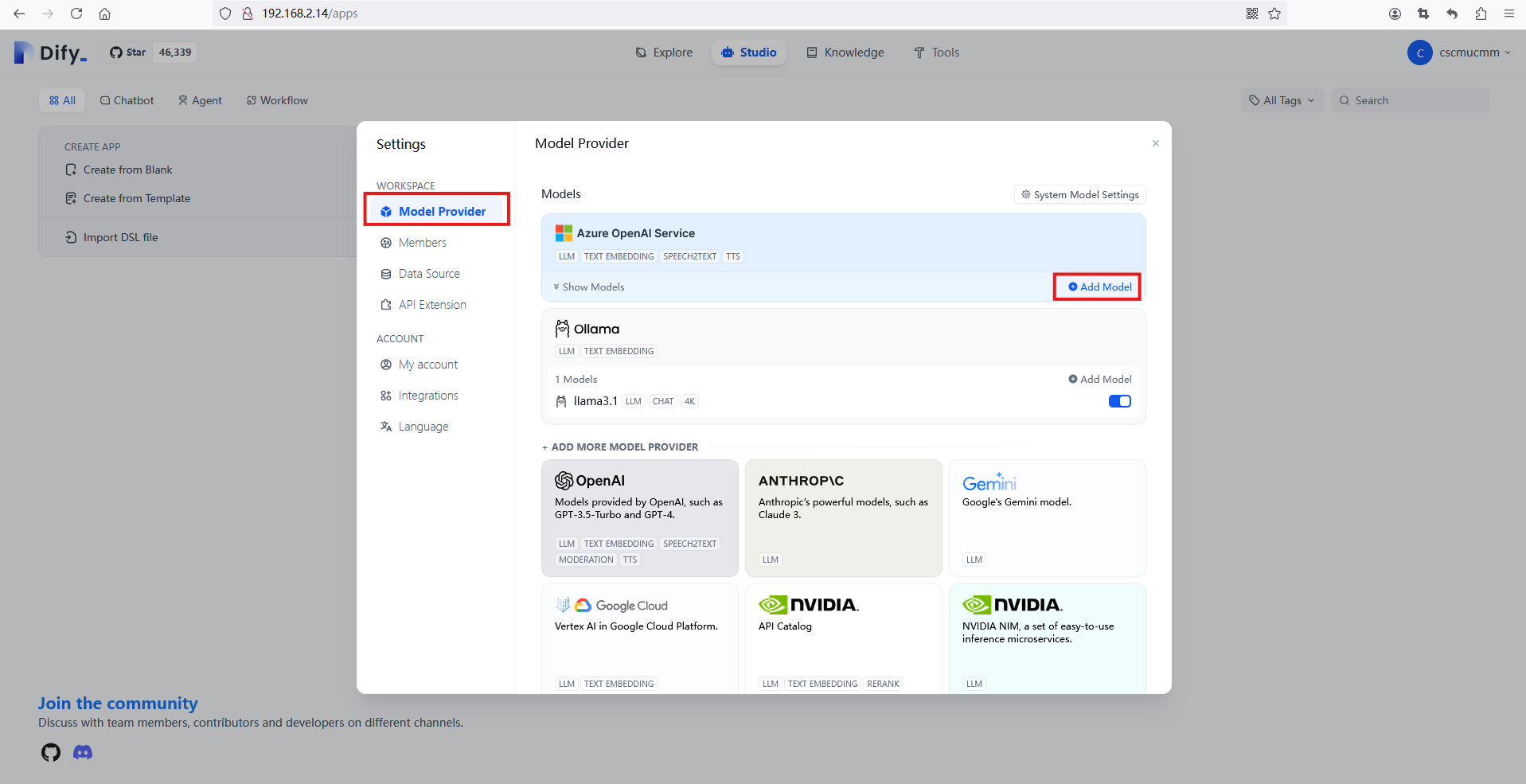Click the user avatar circle icon

coord(1419,53)
